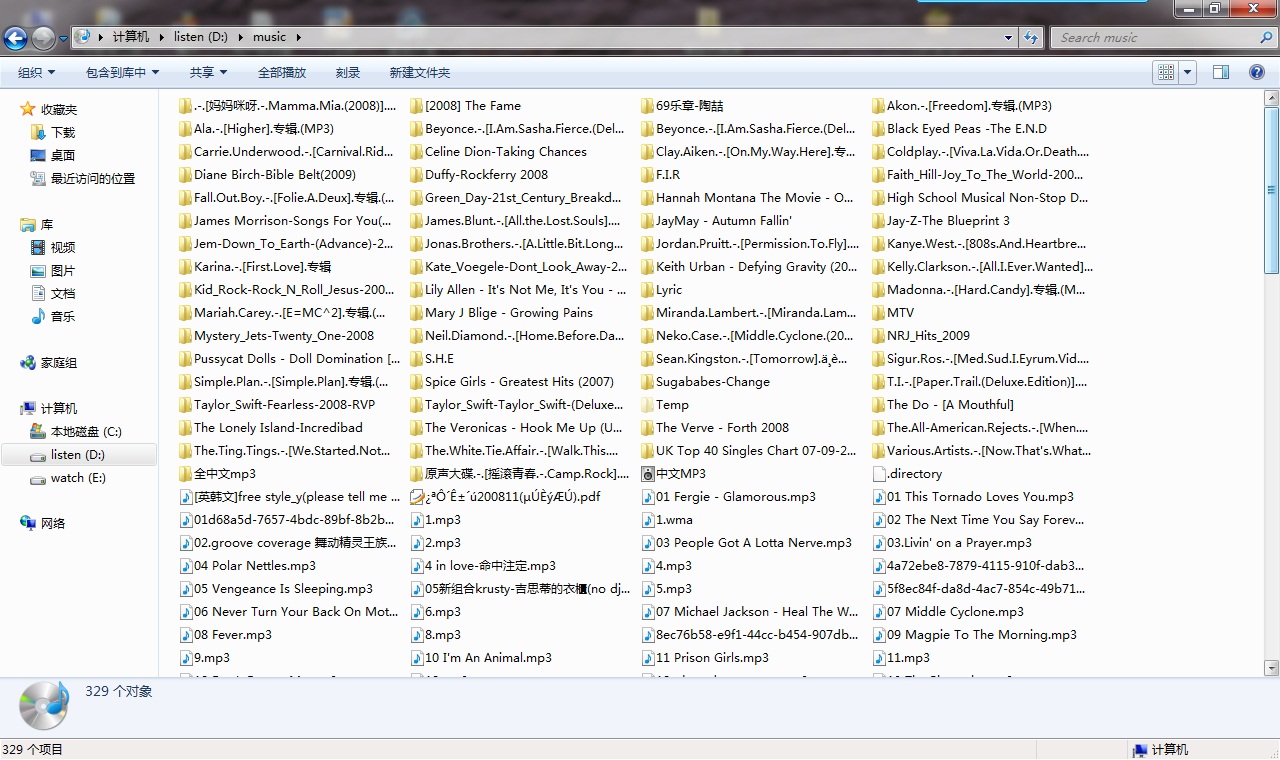Open the recent pages dropdown arrow

(64, 38)
